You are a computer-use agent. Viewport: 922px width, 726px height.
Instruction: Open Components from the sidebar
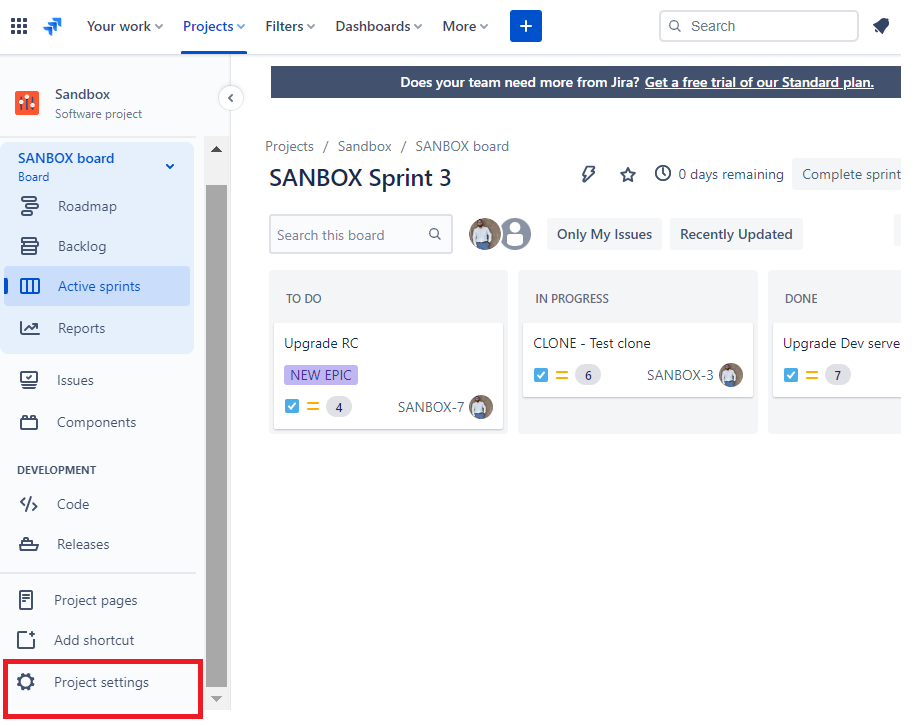[97, 422]
